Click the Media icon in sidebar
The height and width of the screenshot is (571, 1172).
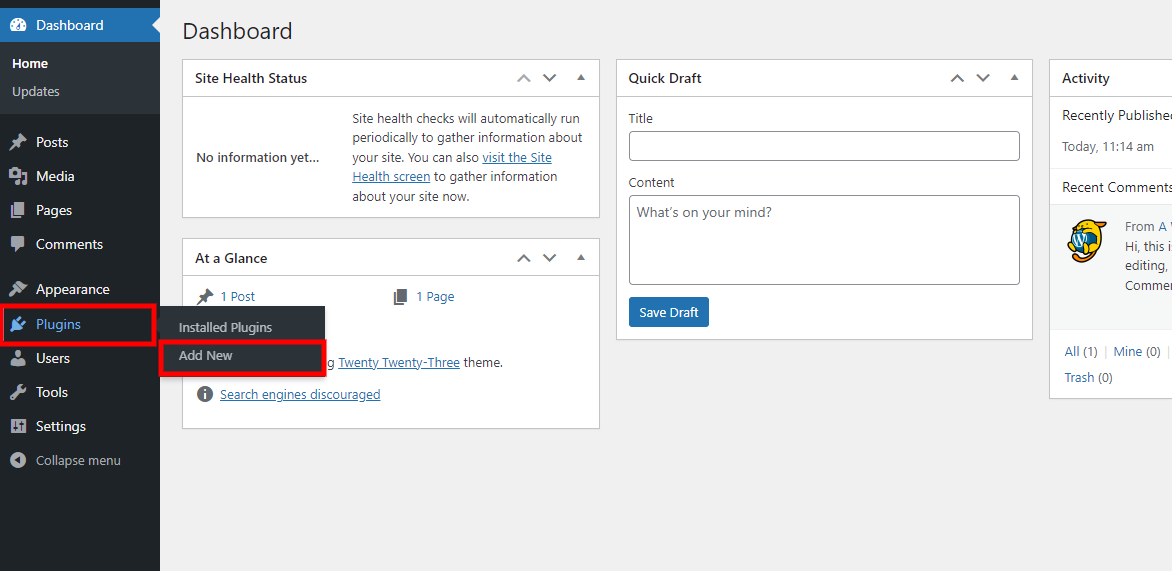[18, 177]
